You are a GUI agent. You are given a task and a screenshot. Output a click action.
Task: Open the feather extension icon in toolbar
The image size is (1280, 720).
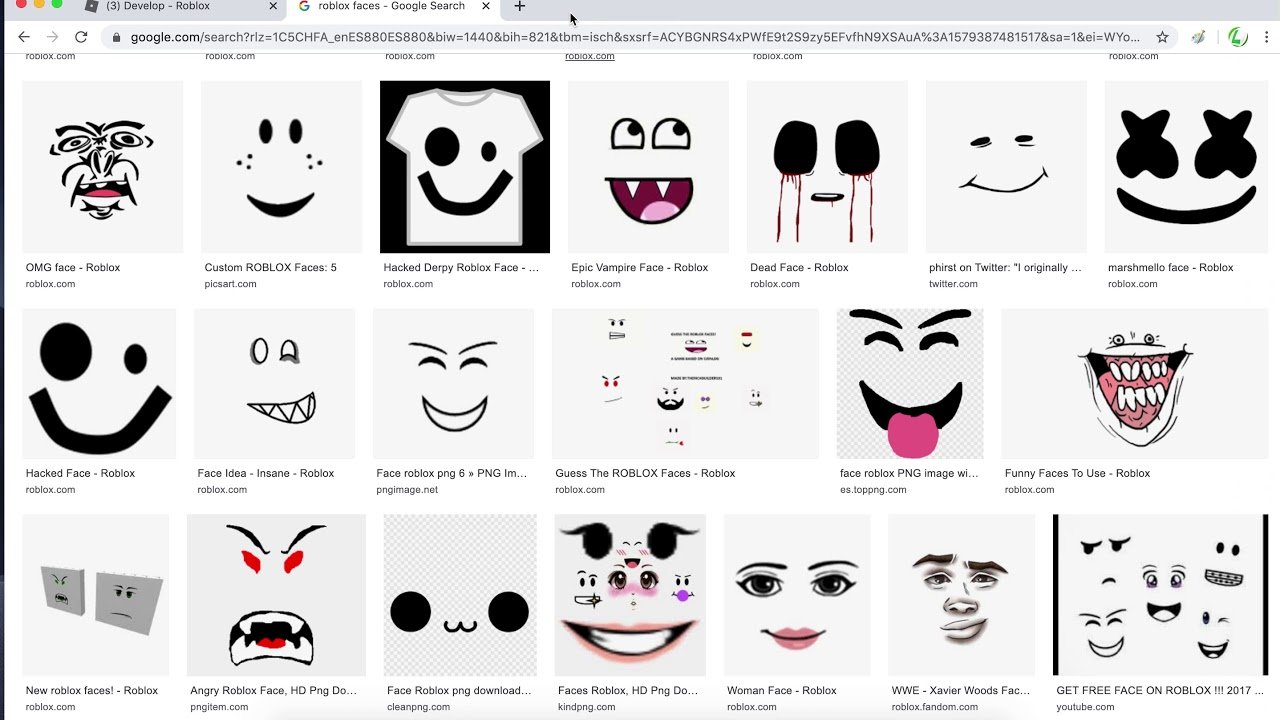tap(1198, 37)
